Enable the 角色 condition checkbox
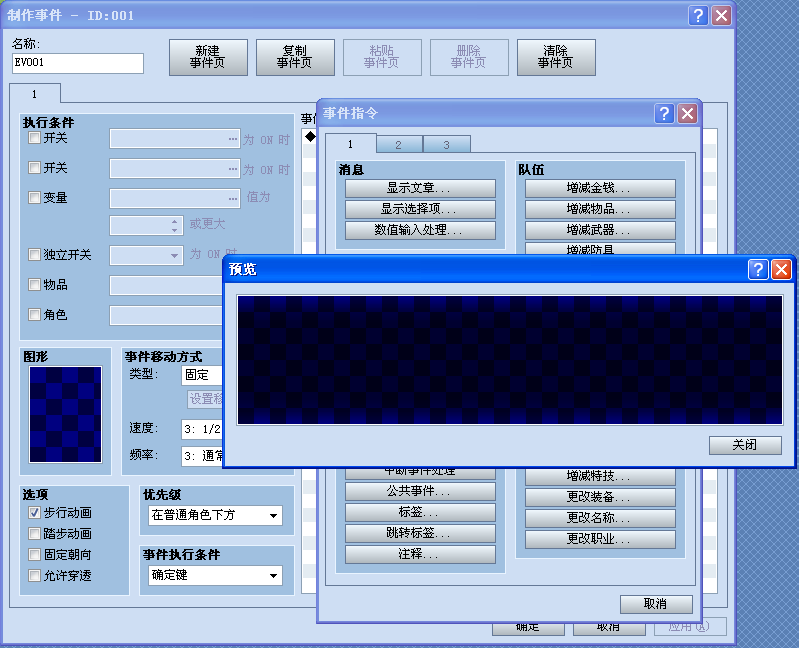This screenshot has height=648, width=799. click(34, 314)
